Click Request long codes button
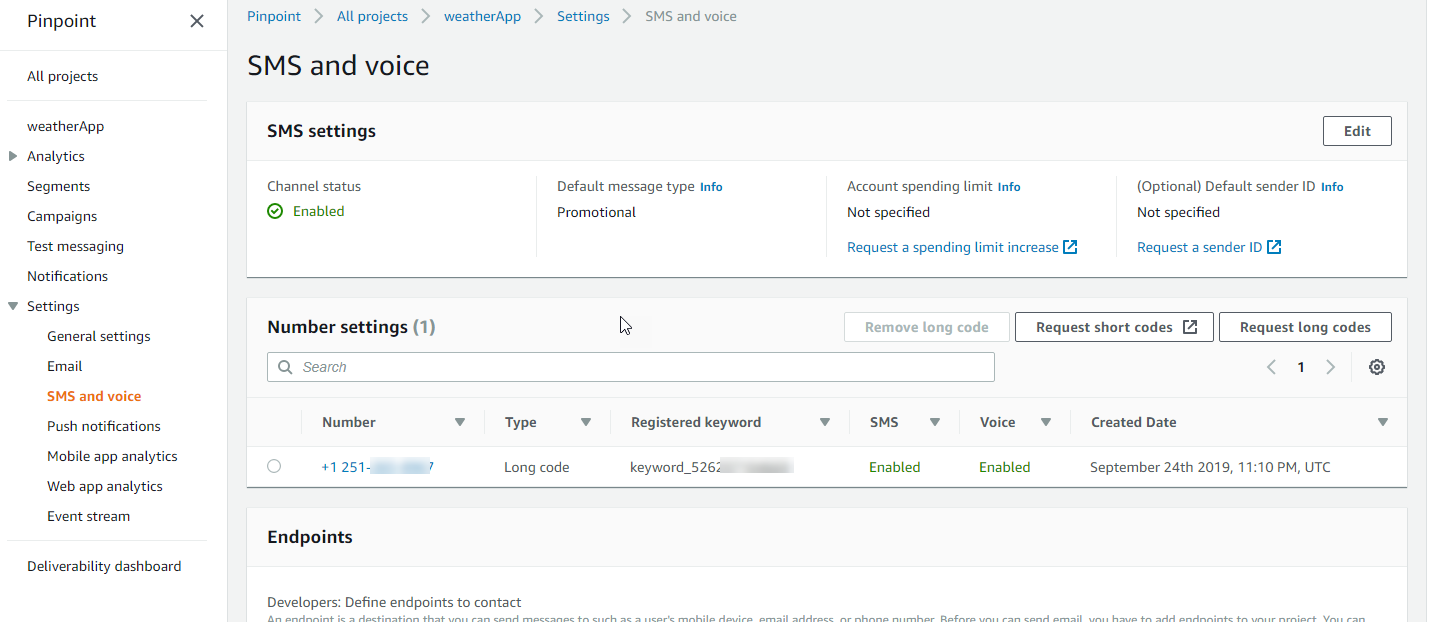This screenshot has height=622, width=1438. point(1304,327)
